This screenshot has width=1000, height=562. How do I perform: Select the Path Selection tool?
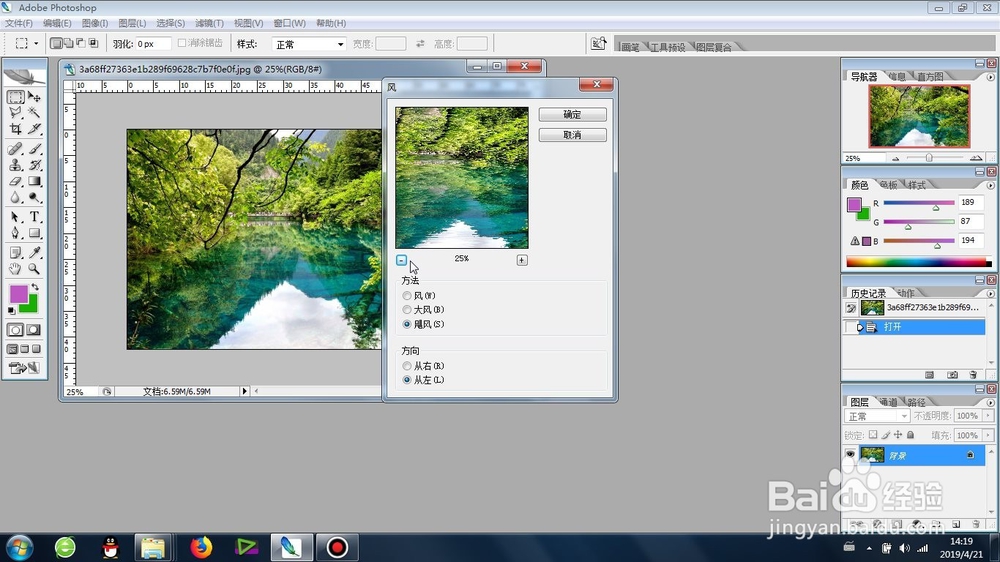click(x=15, y=218)
